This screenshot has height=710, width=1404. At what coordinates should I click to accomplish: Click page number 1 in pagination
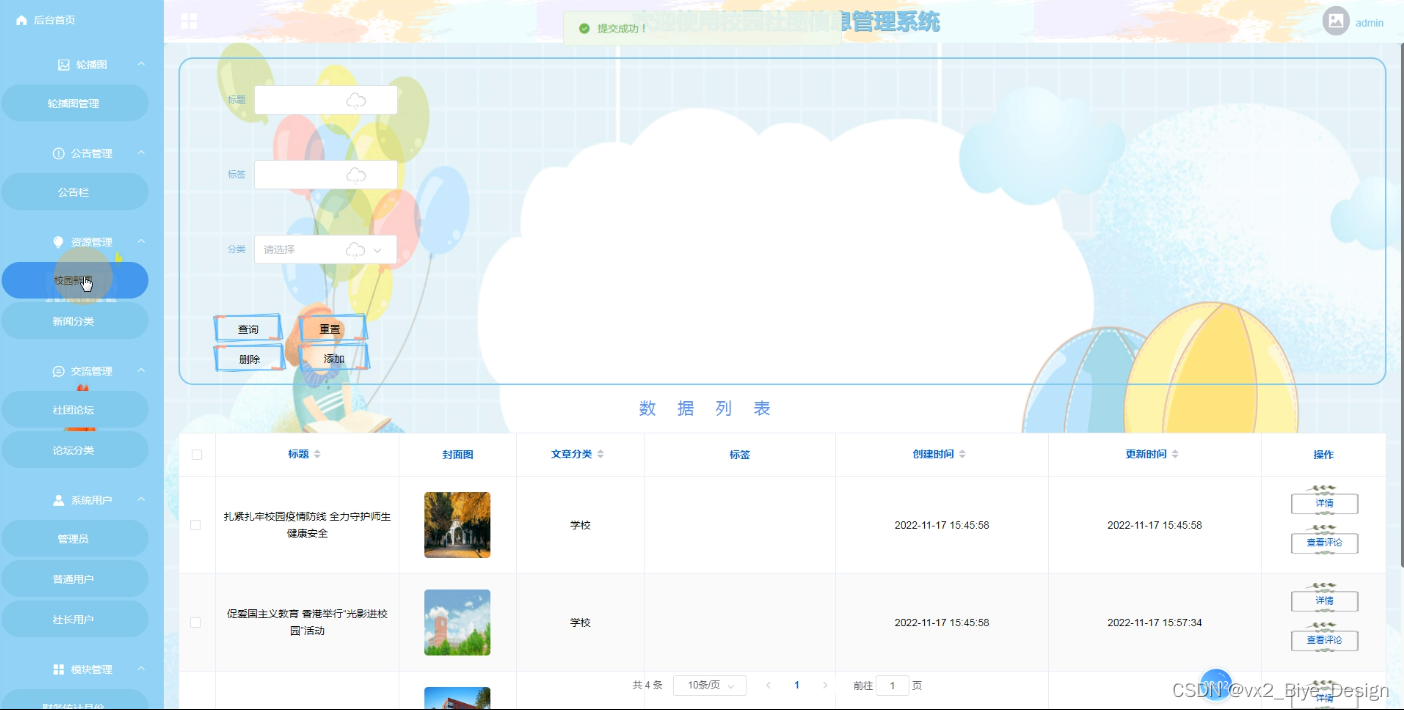797,685
